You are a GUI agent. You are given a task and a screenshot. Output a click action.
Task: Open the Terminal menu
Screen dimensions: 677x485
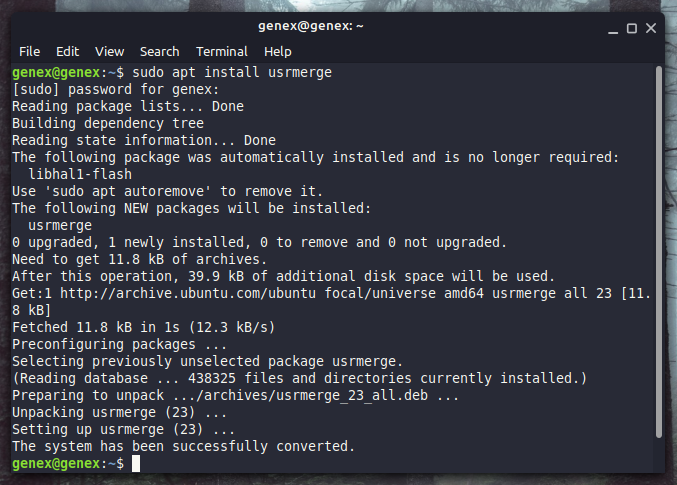tap(222, 52)
